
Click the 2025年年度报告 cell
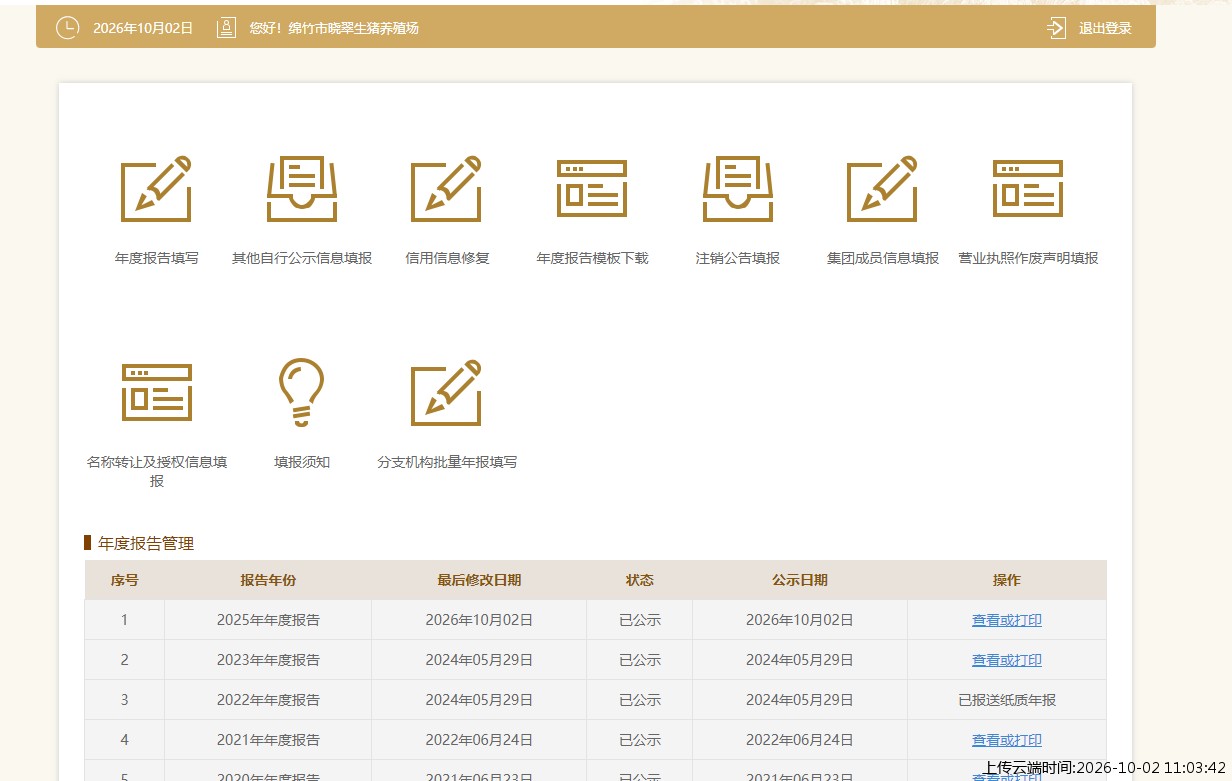coord(268,620)
